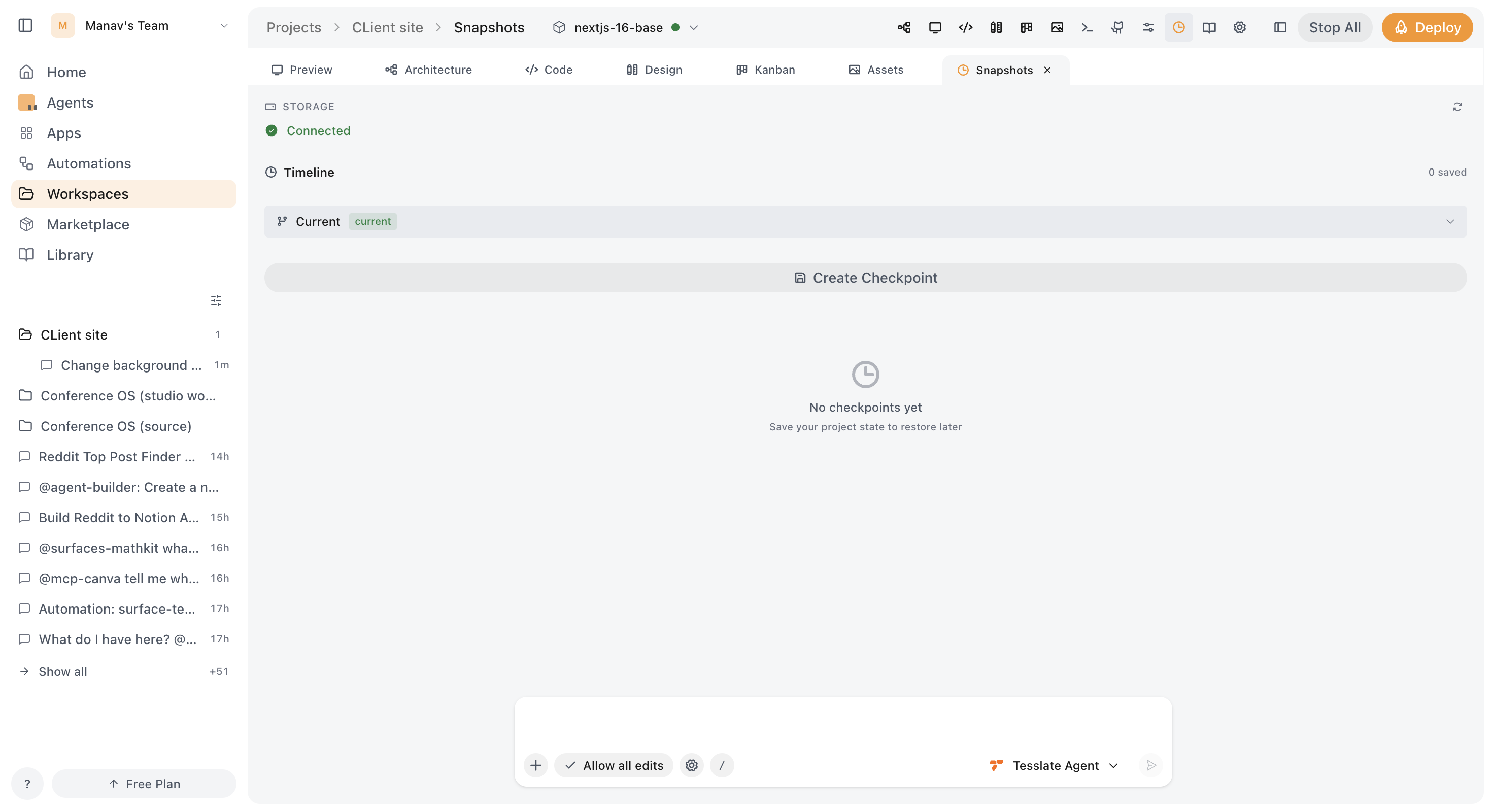Viewport: 1492px width, 812px height.
Task: Switch to the Architecture tab
Action: pyautogui.click(x=429, y=70)
